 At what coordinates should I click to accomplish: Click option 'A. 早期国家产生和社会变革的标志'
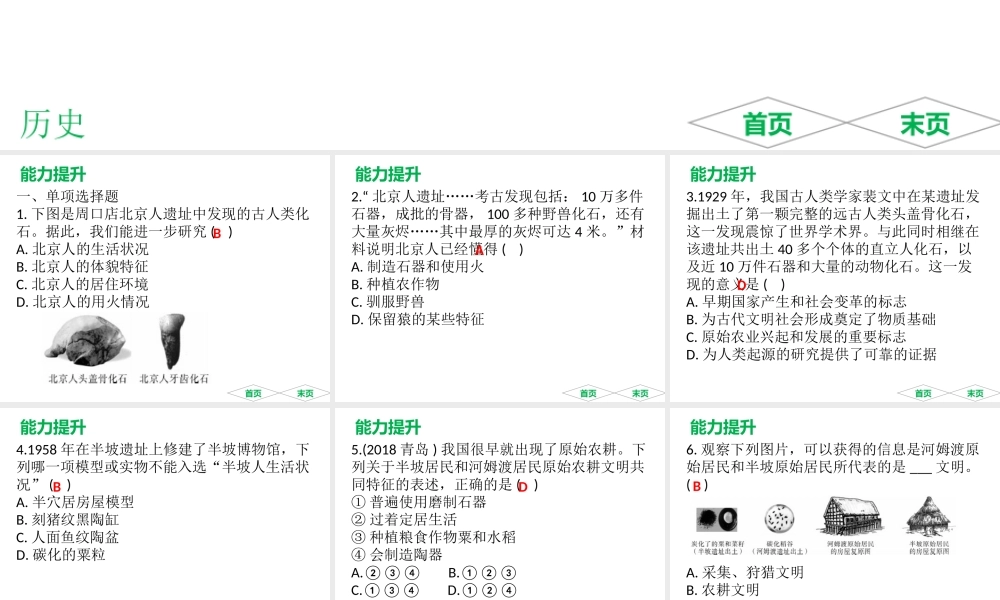[x=796, y=302]
